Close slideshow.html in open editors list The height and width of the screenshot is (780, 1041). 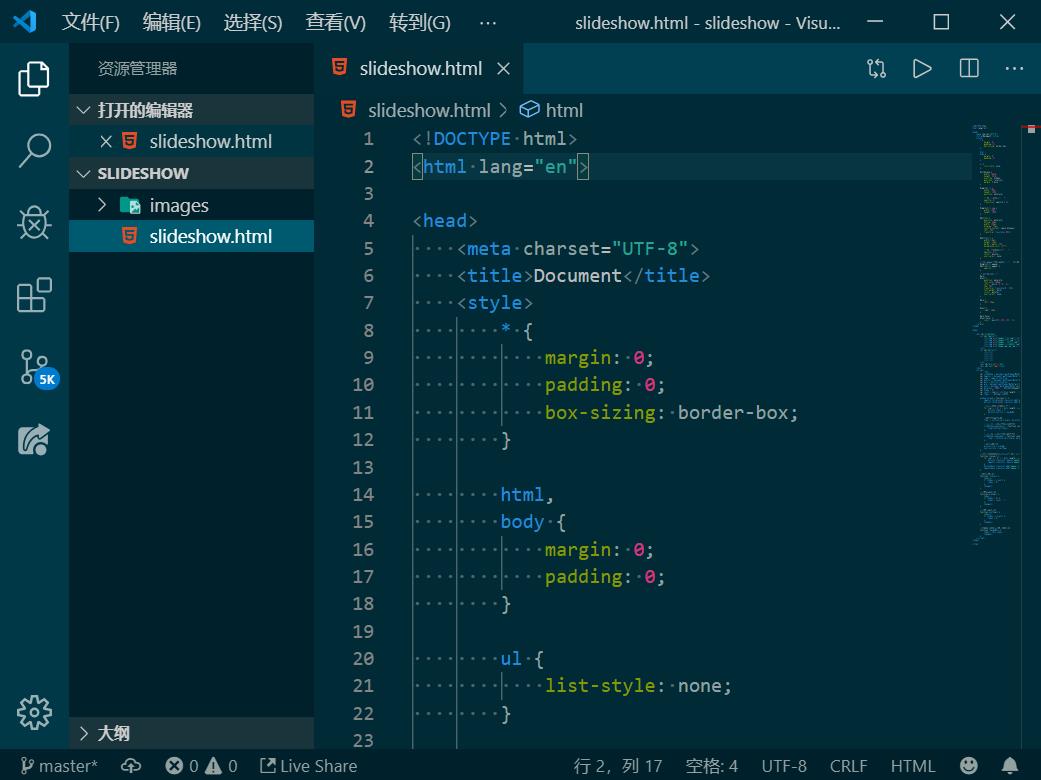(x=106, y=141)
